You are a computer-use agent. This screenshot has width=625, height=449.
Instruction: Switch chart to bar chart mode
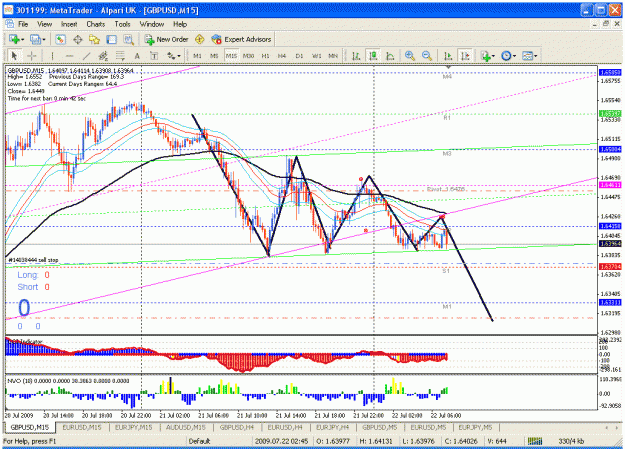click(x=356, y=56)
